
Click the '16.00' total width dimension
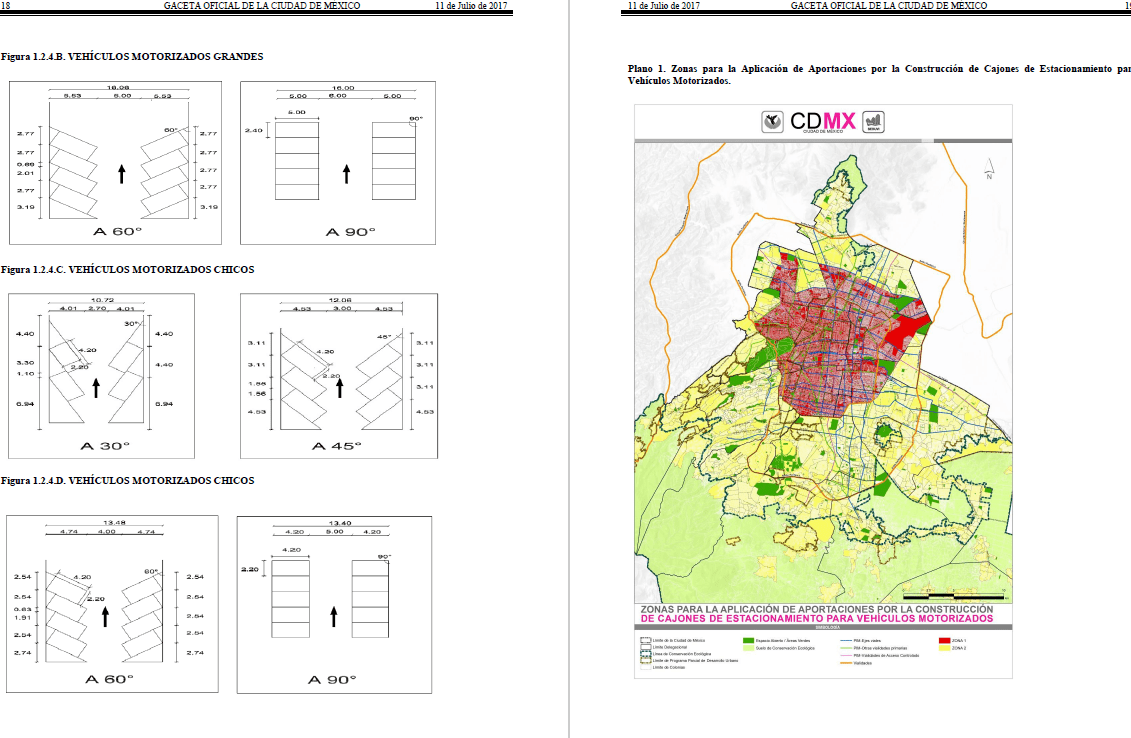pyautogui.click(x=343, y=88)
